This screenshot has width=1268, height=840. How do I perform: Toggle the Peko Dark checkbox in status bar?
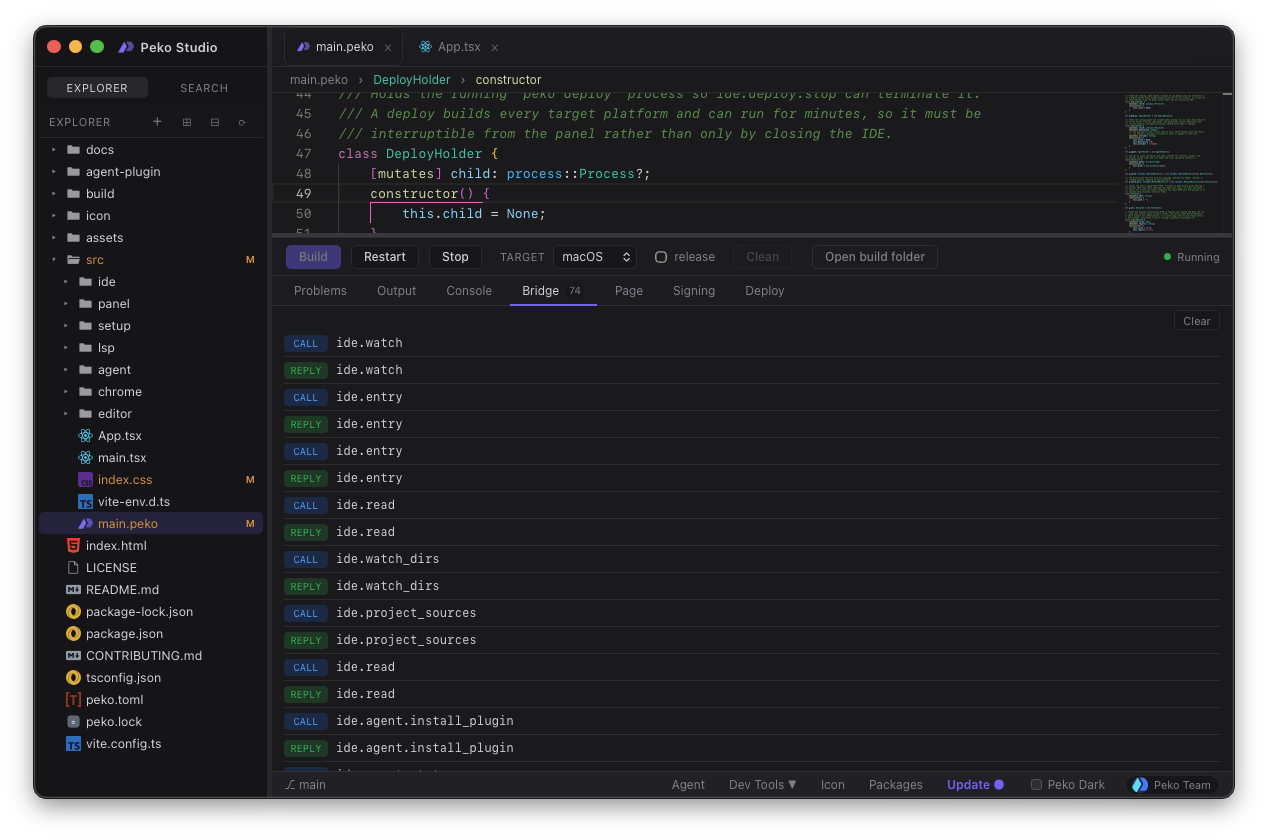coord(1037,785)
